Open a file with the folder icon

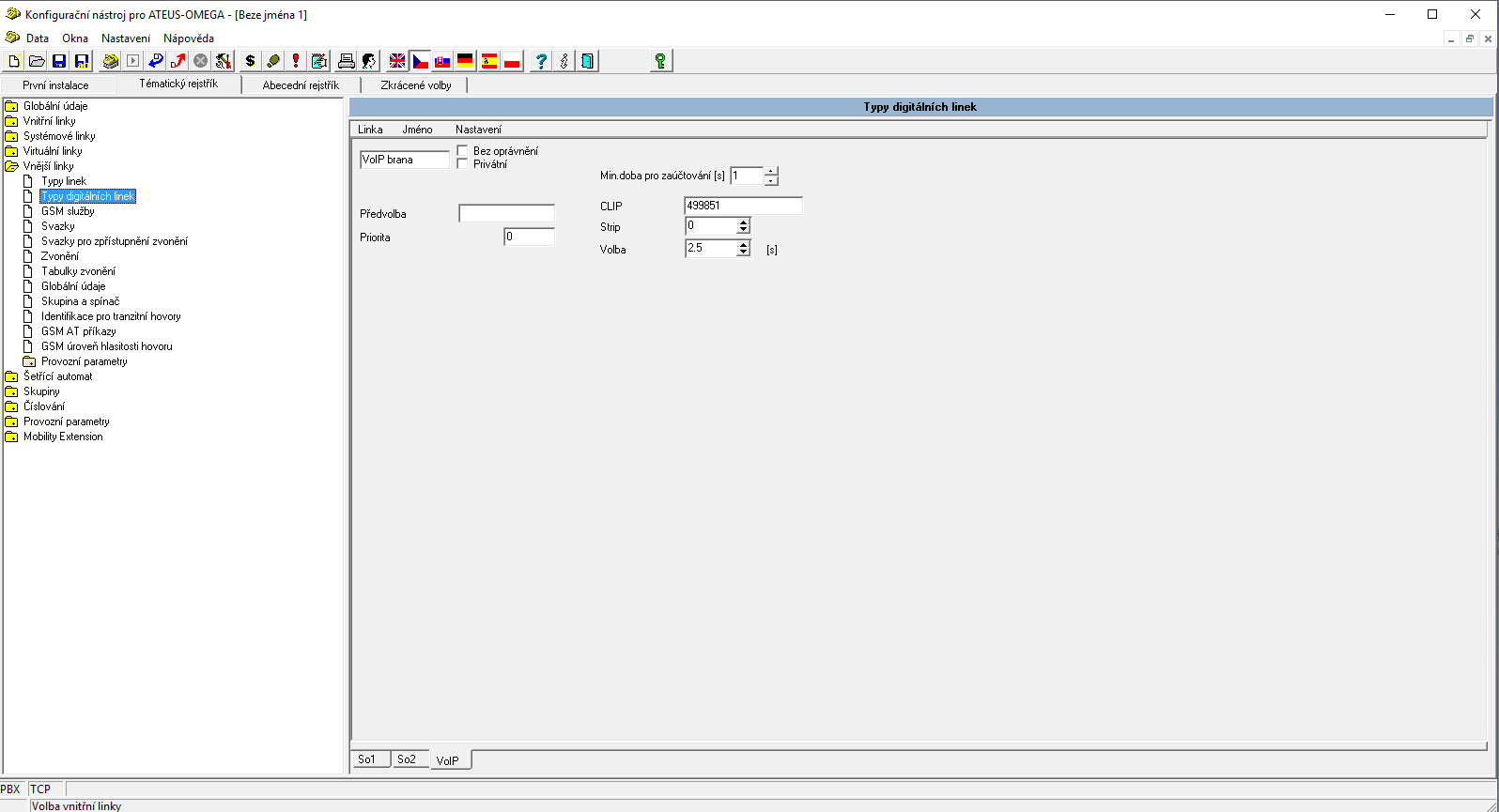click(37, 61)
